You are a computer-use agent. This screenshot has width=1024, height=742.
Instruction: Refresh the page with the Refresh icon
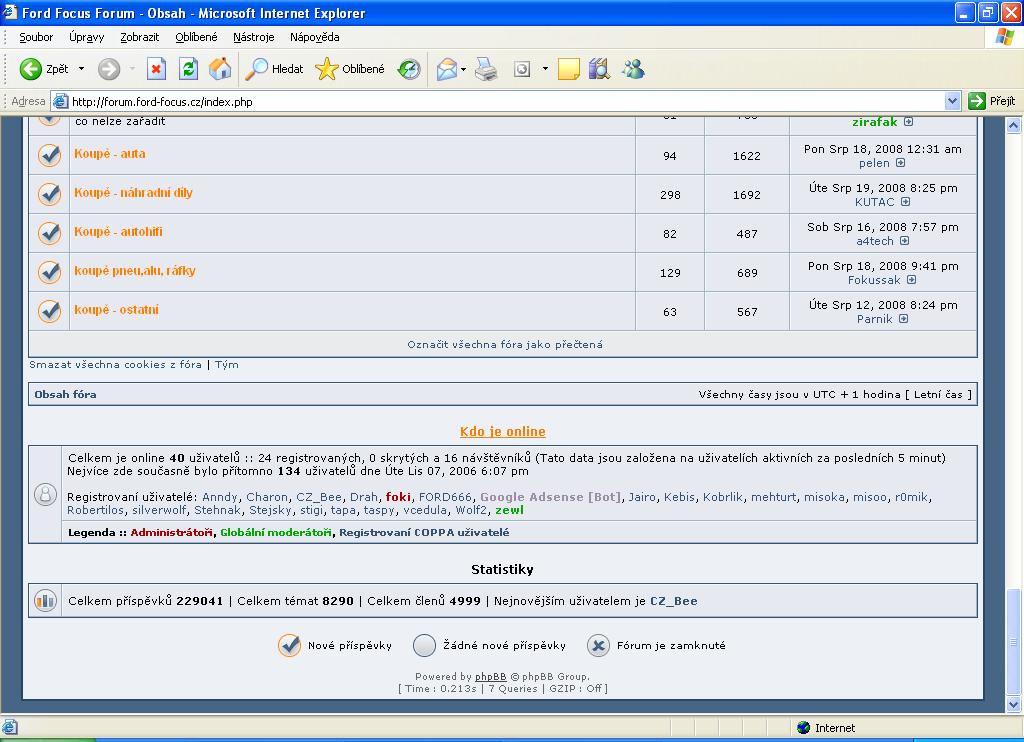188,69
